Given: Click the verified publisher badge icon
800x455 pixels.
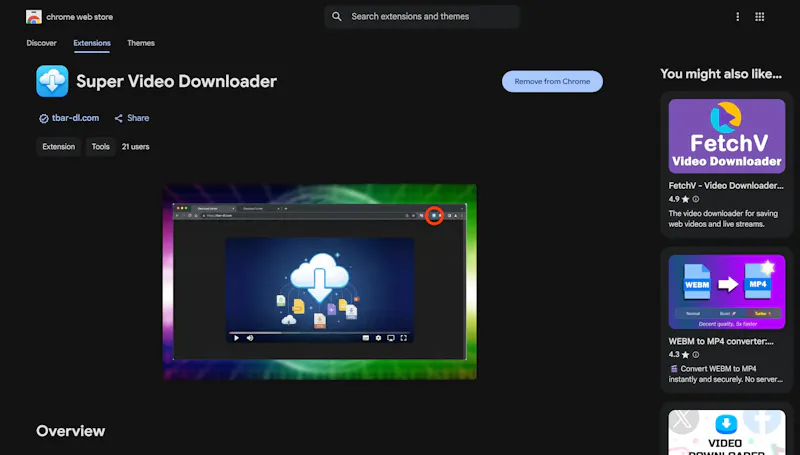Looking at the screenshot, I should (44, 118).
